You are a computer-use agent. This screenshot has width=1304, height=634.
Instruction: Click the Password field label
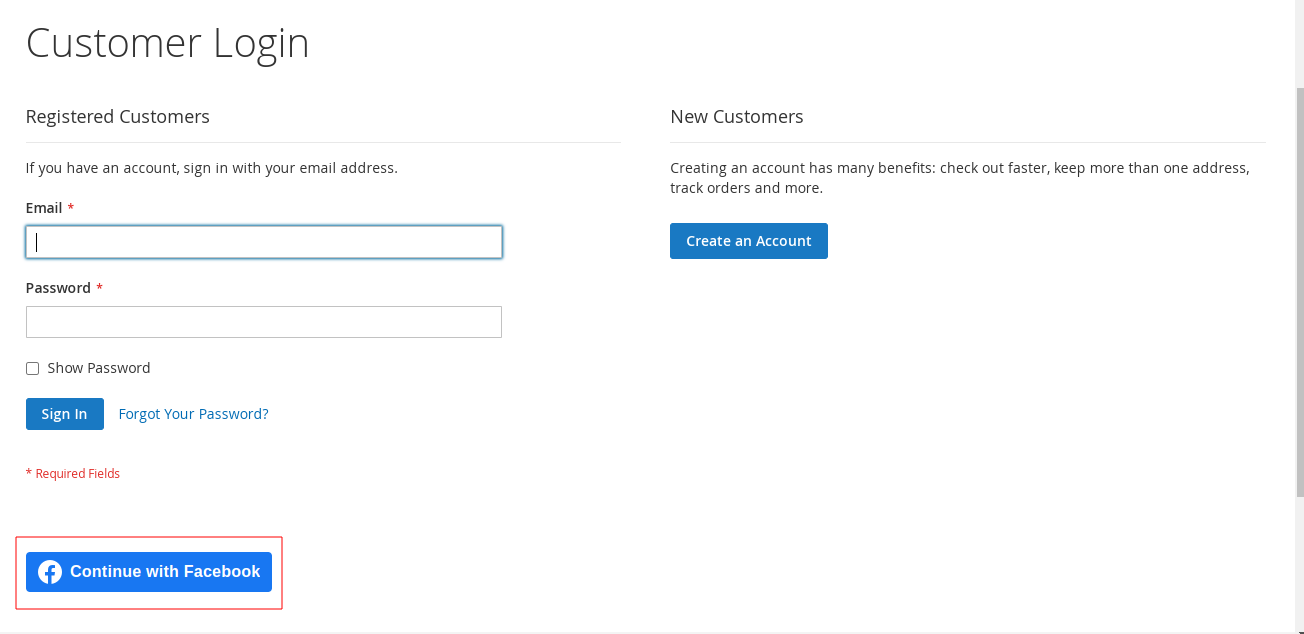(x=58, y=287)
